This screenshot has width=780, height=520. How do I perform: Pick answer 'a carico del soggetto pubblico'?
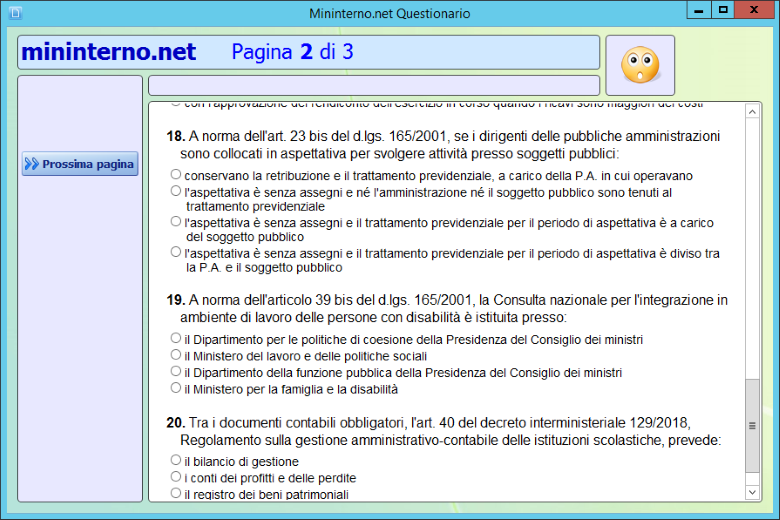coord(176,222)
